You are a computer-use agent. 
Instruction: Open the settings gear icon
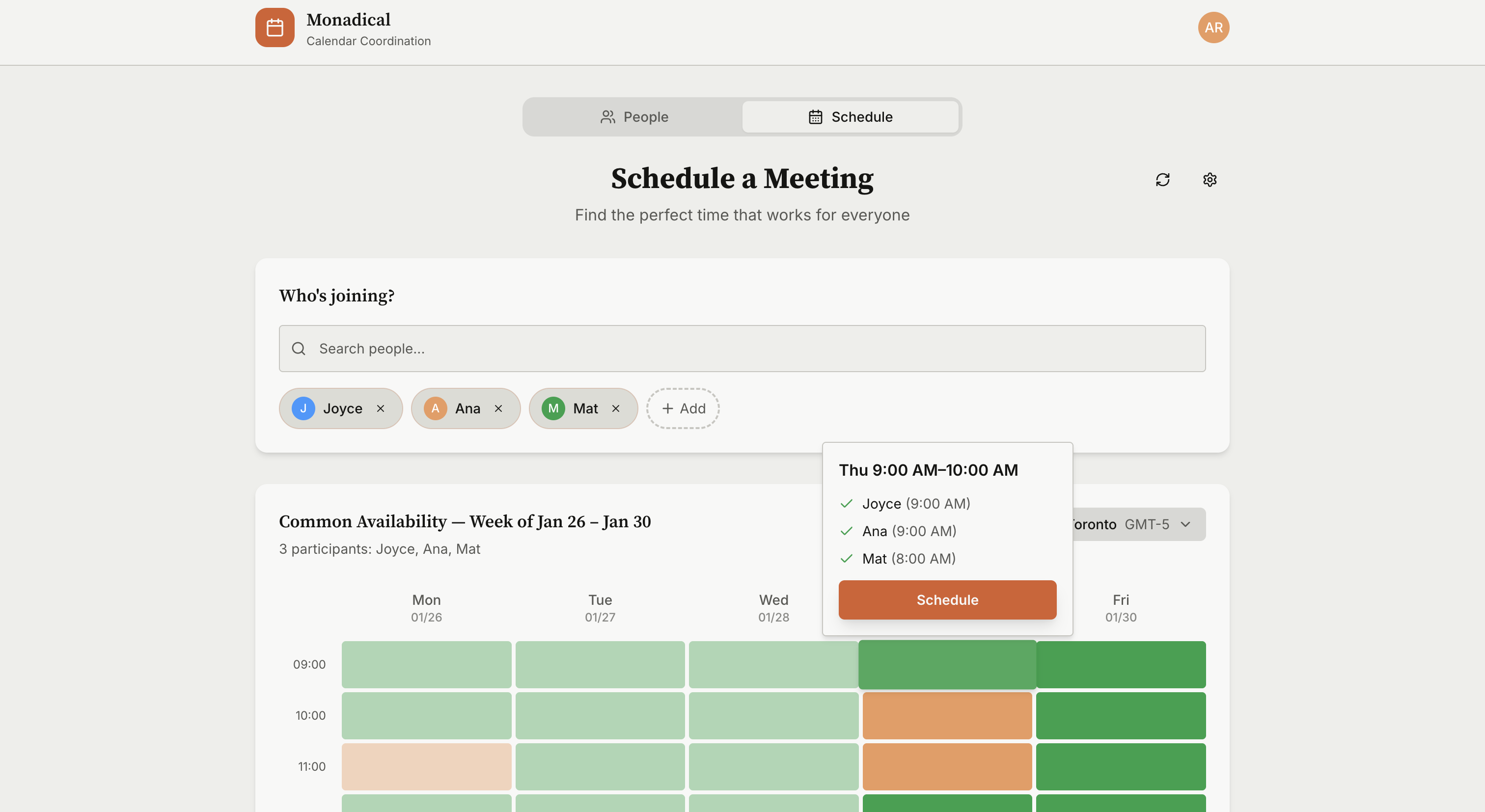click(x=1210, y=180)
